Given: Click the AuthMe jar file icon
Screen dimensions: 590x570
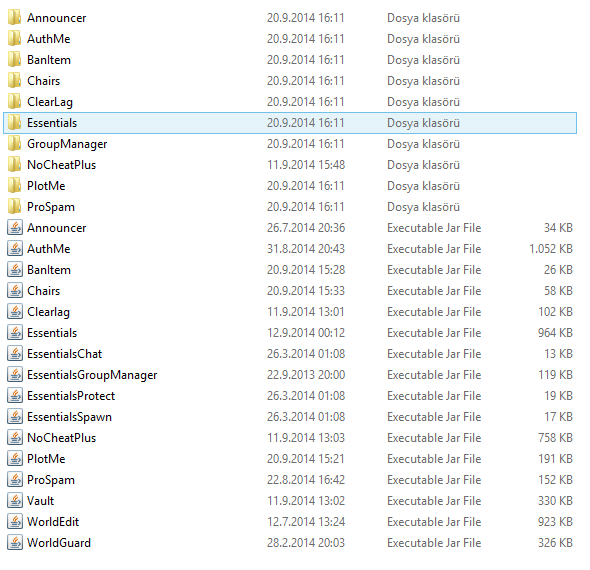Looking at the screenshot, I should pyautogui.click(x=15, y=249).
